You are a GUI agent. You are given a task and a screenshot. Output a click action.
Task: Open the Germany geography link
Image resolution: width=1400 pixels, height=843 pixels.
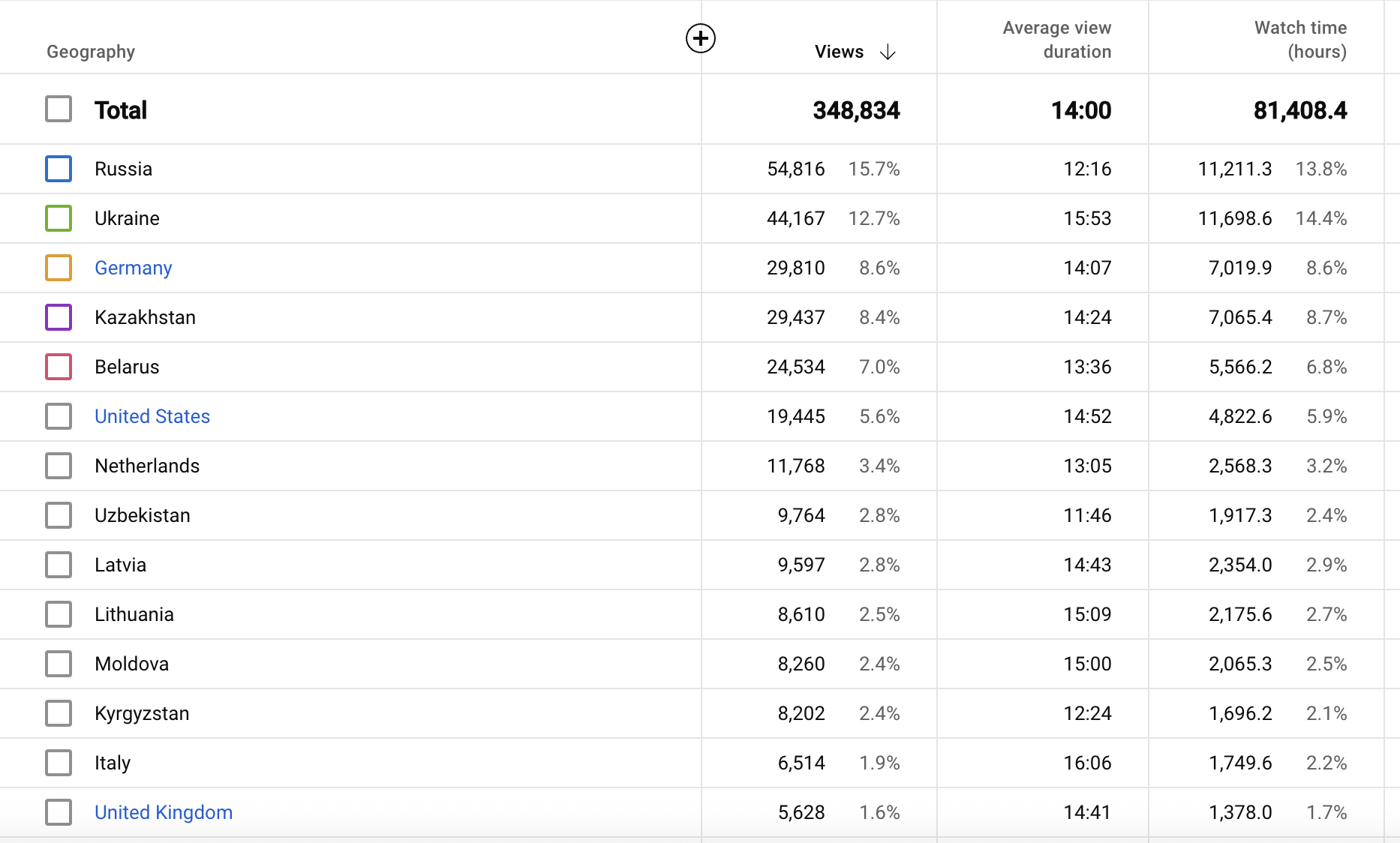tap(133, 268)
